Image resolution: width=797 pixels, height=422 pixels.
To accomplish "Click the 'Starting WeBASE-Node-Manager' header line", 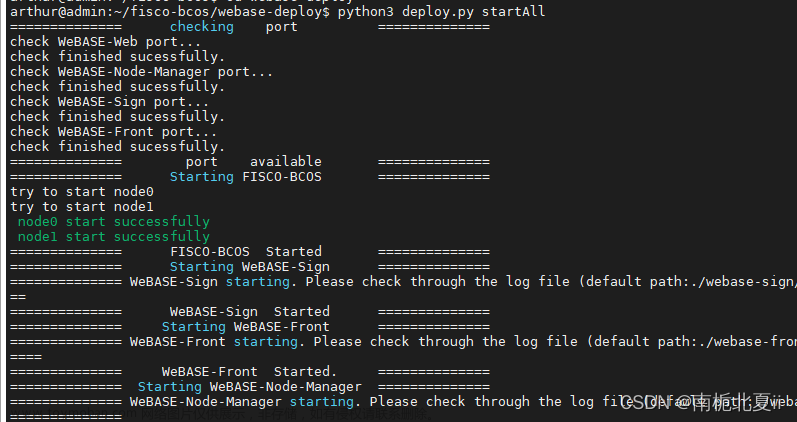I will tap(250, 386).
